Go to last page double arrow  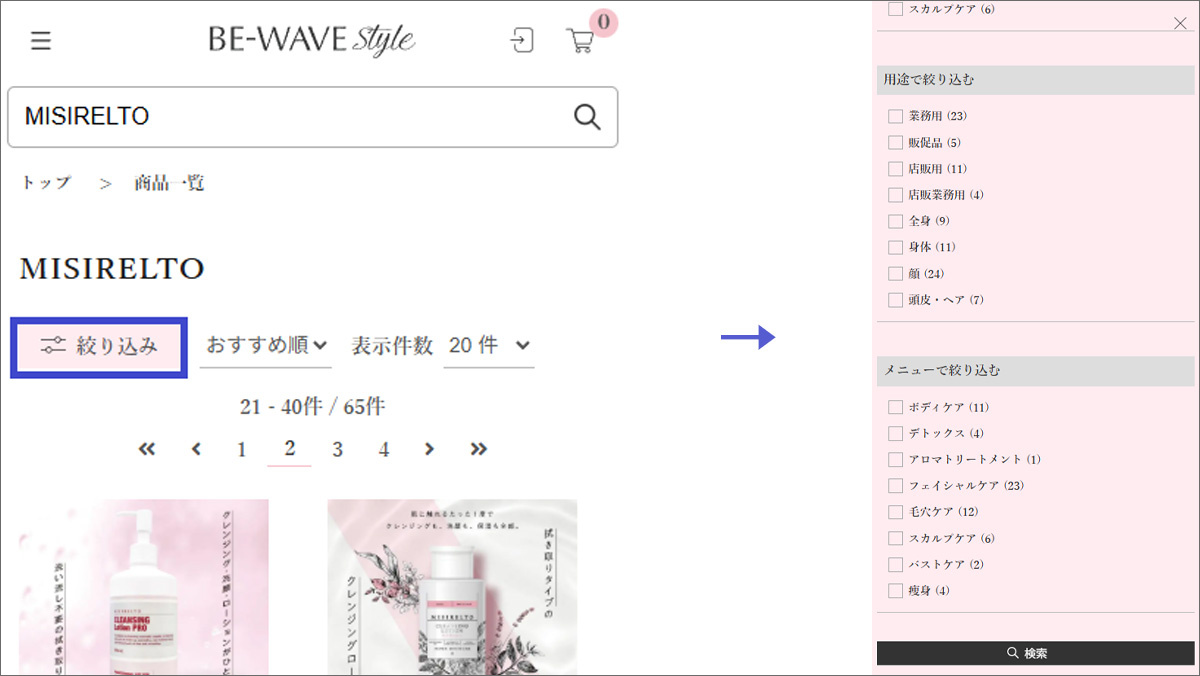(479, 449)
